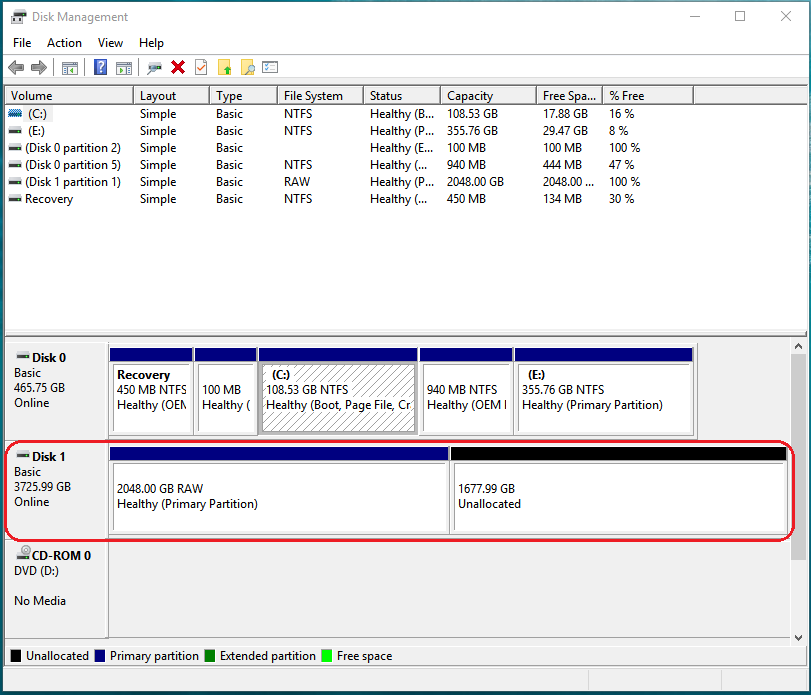Click the CD-ROM 0 disc drive icon
This screenshot has width=811, height=695.
click(x=23, y=553)
